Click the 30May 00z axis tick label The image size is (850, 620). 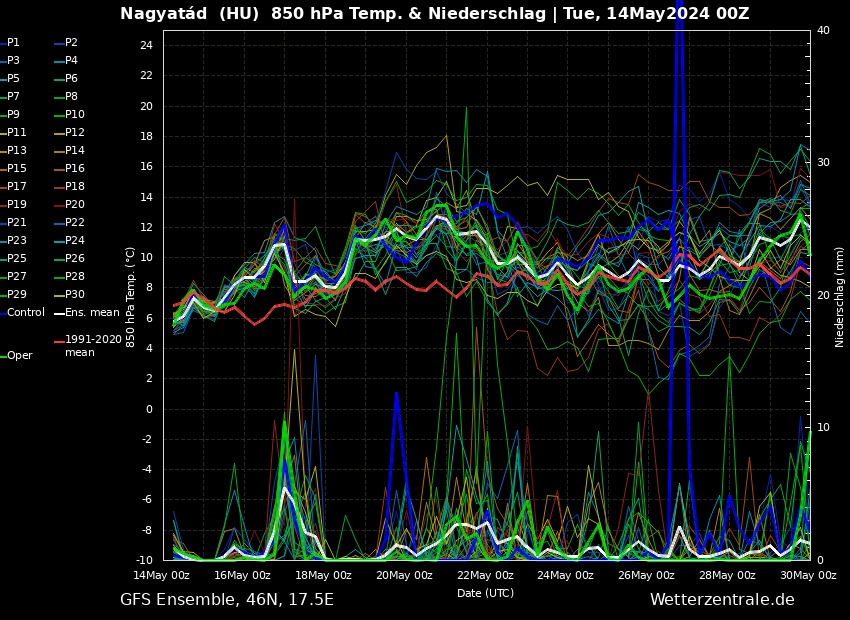click(808, 575)
